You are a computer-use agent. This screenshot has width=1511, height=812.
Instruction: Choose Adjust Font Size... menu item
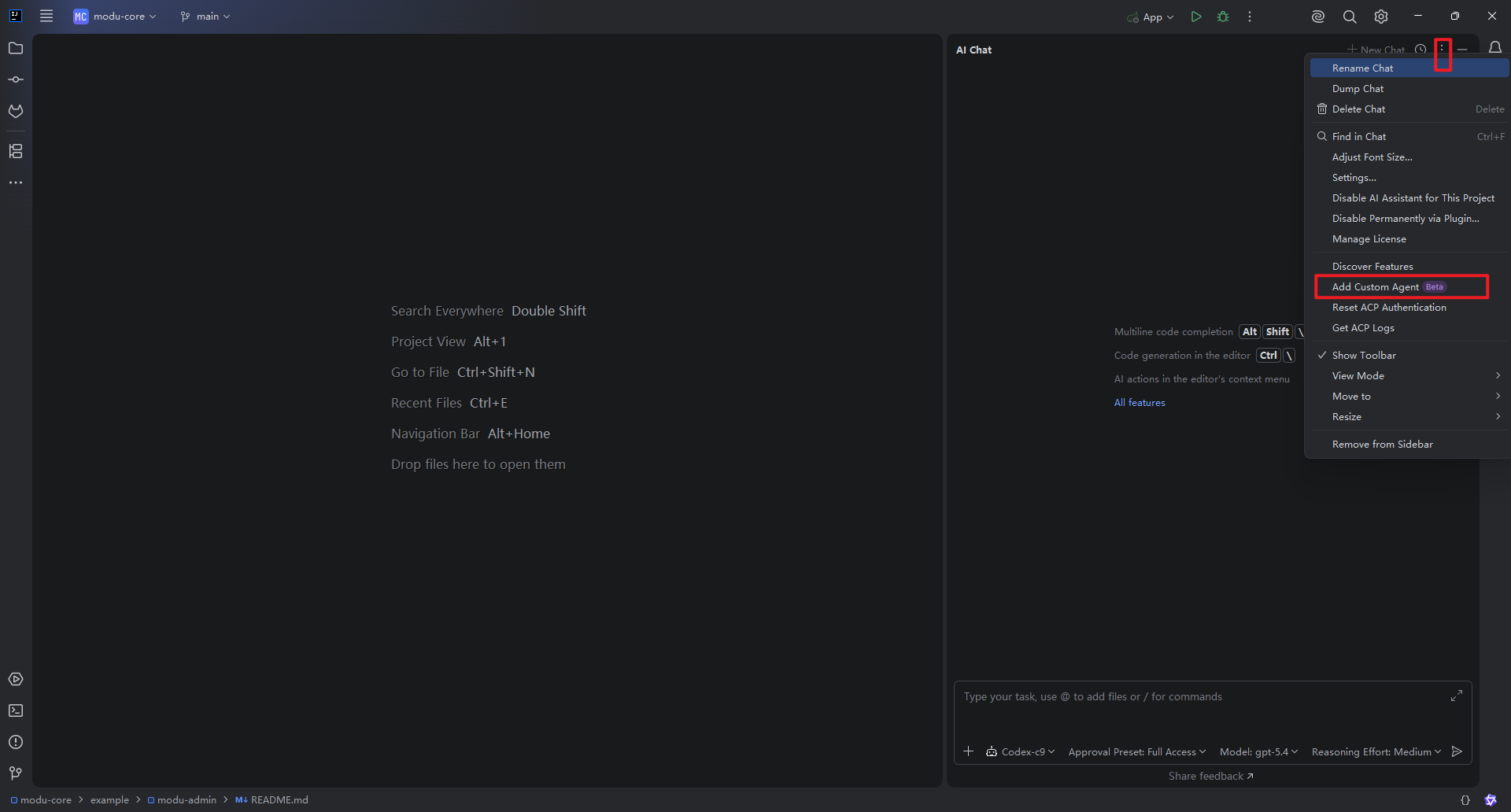click(1407, 157)
